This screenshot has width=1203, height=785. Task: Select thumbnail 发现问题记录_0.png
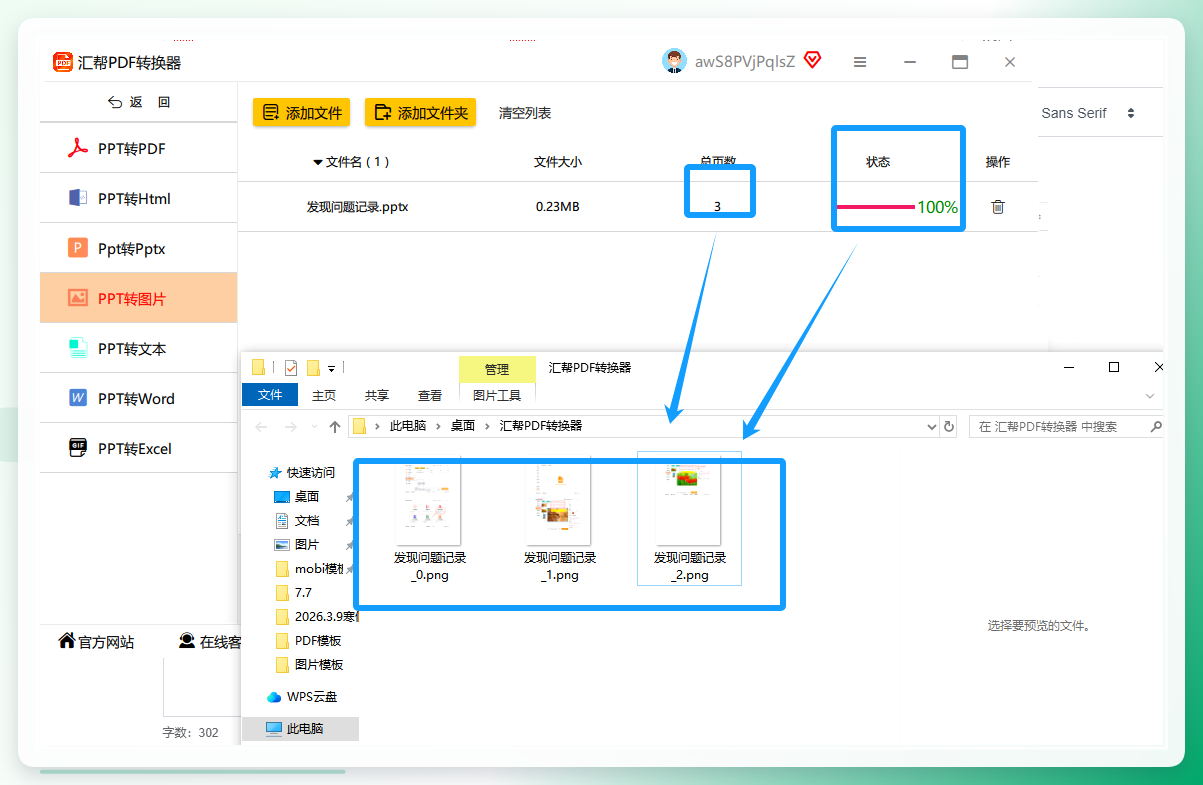pos(430,520)
